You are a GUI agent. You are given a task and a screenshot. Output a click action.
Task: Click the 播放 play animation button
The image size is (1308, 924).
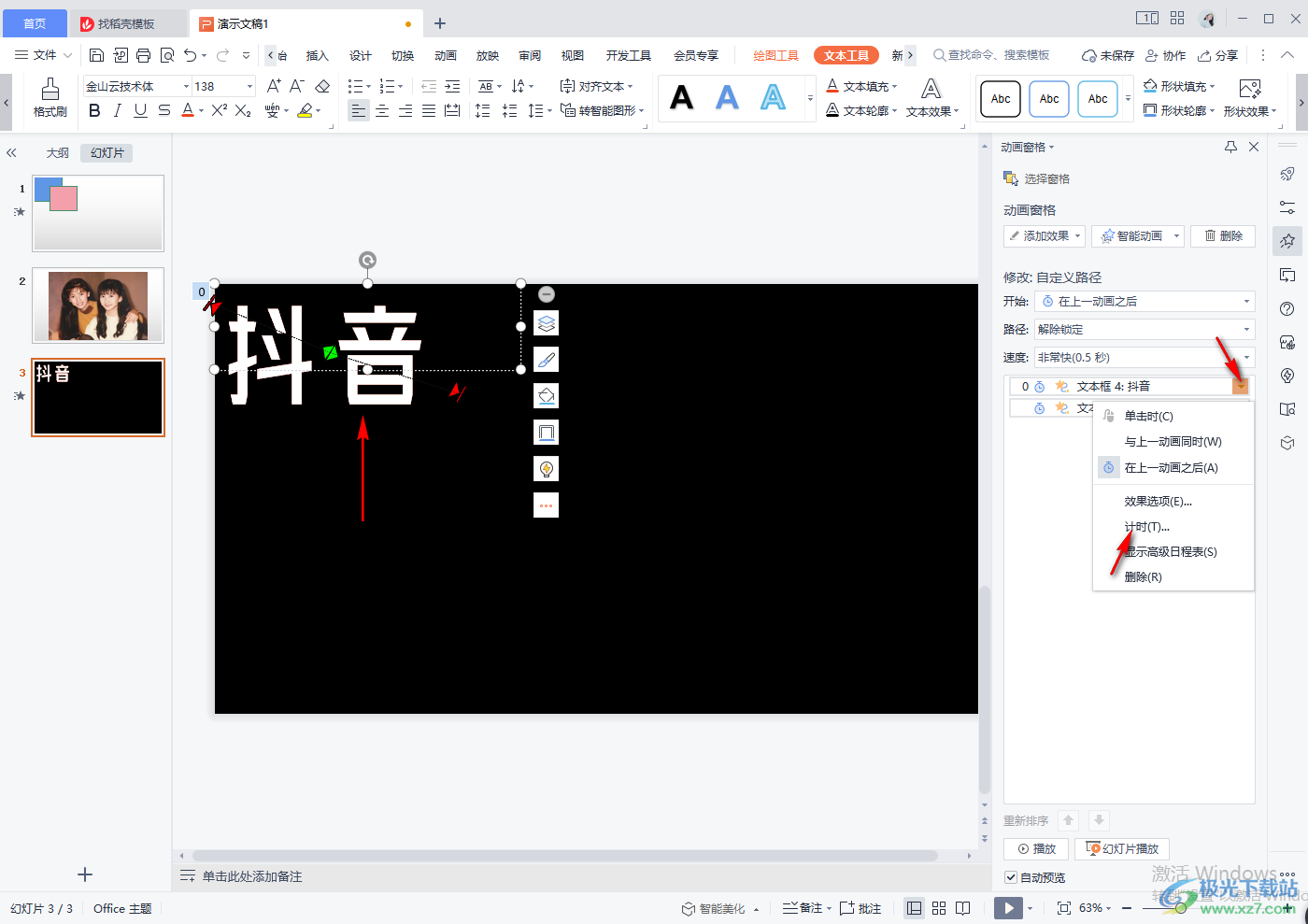click(x=1036, y=849)
